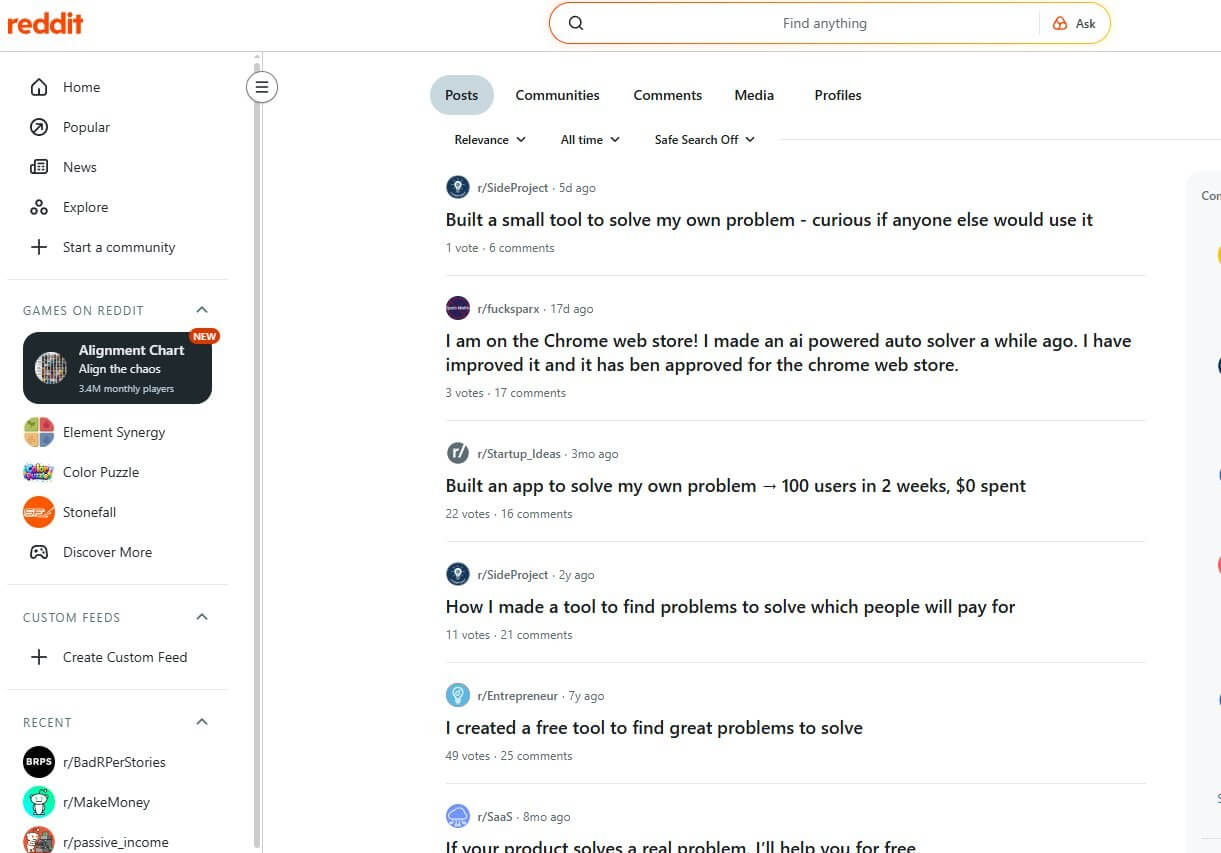Click the Color Puzzle game label
1221x853 pixels.
click(x=101, y=472)
